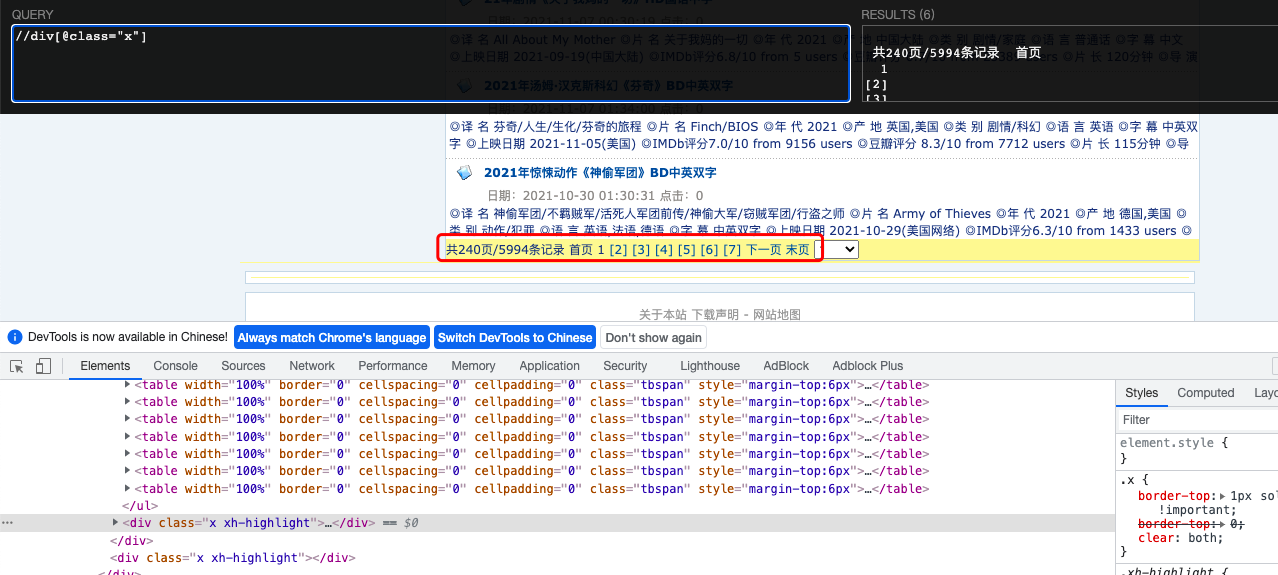This screenshot has height=575, width=1278.
Task: Select the closing </ul> tag row
Action: click(139, 506)
